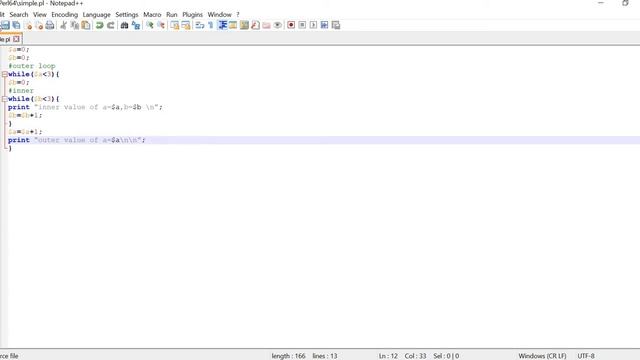Collapse the inner while($b<3) fold block

(4, 99)
